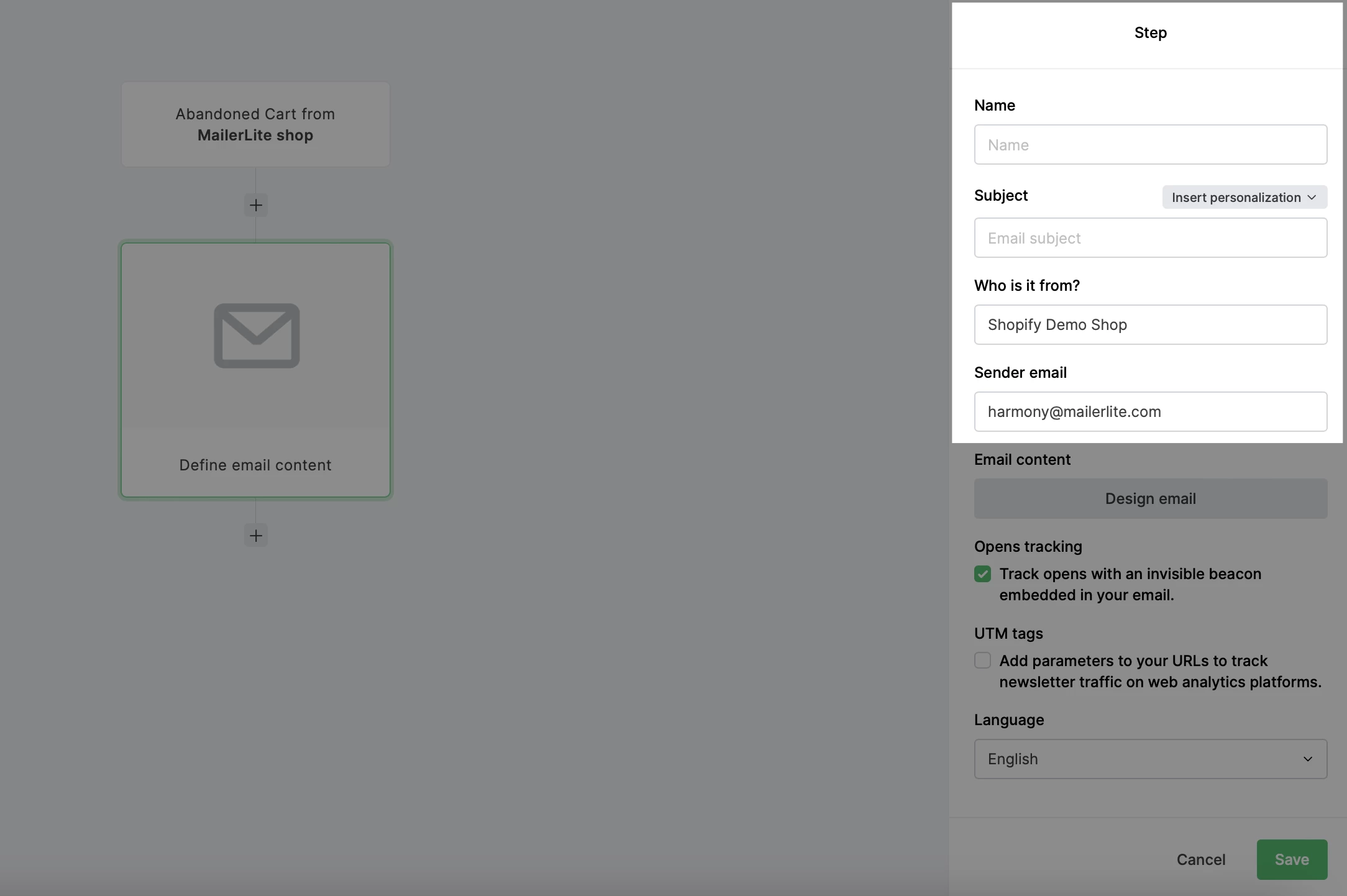
Task: Click plus icon below Abandoned Cart trigger
Action: point(255,205)
